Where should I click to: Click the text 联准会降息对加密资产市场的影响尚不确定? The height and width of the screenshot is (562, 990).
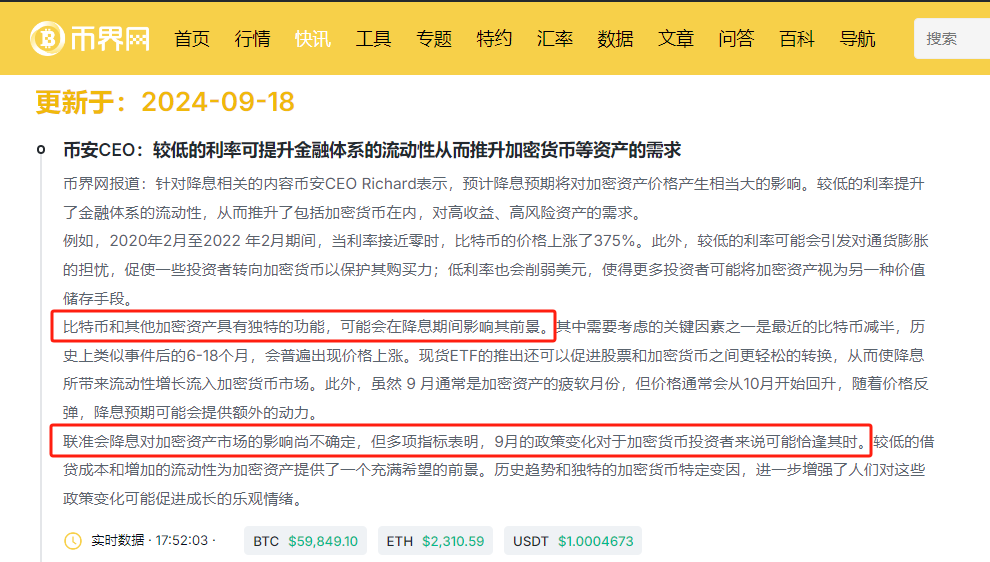210,441
